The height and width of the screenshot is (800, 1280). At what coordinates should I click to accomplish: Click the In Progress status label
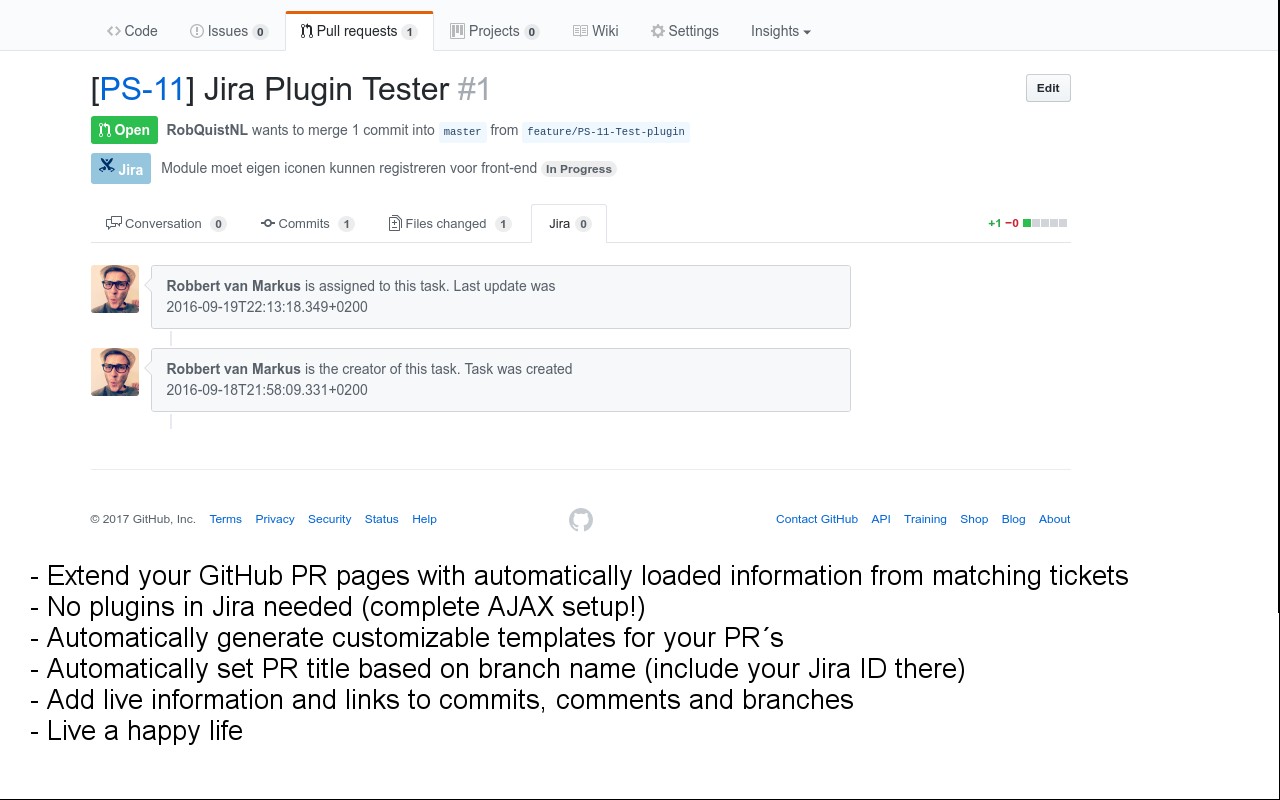click(579, 169)
